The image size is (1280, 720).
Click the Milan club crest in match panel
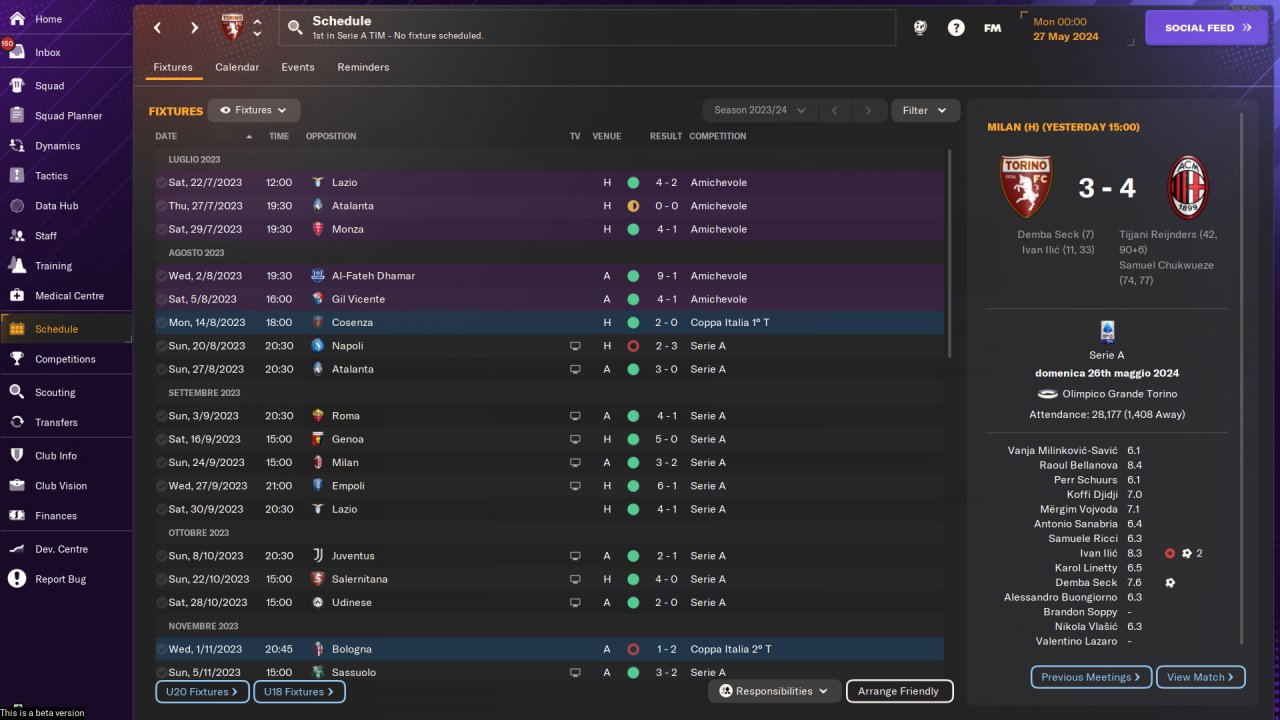click(1188, 187)
